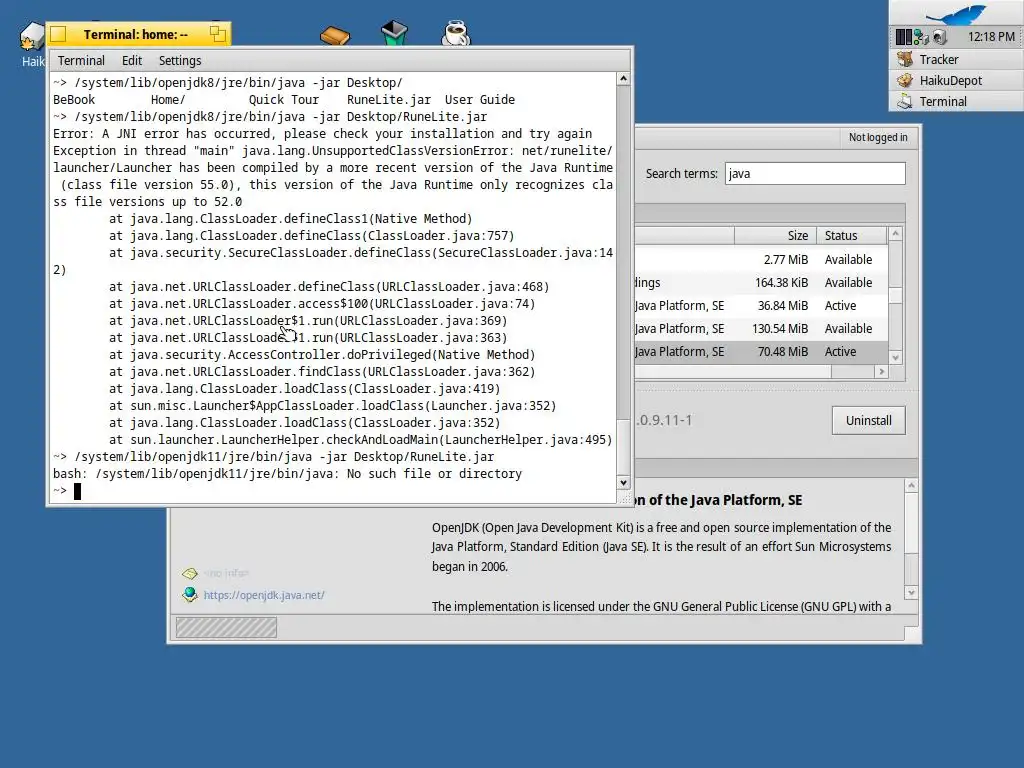Image resolution: width=1024 pixels, height=768 pixels.
Task: Click the bash No such file error line
Action: (x=287, y=473)
